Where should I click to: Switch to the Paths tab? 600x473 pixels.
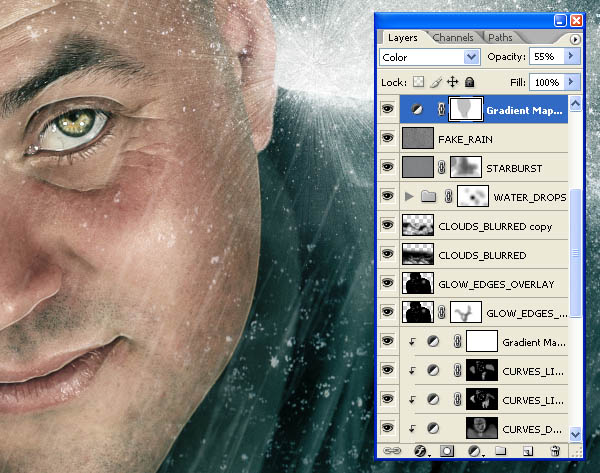500,38
